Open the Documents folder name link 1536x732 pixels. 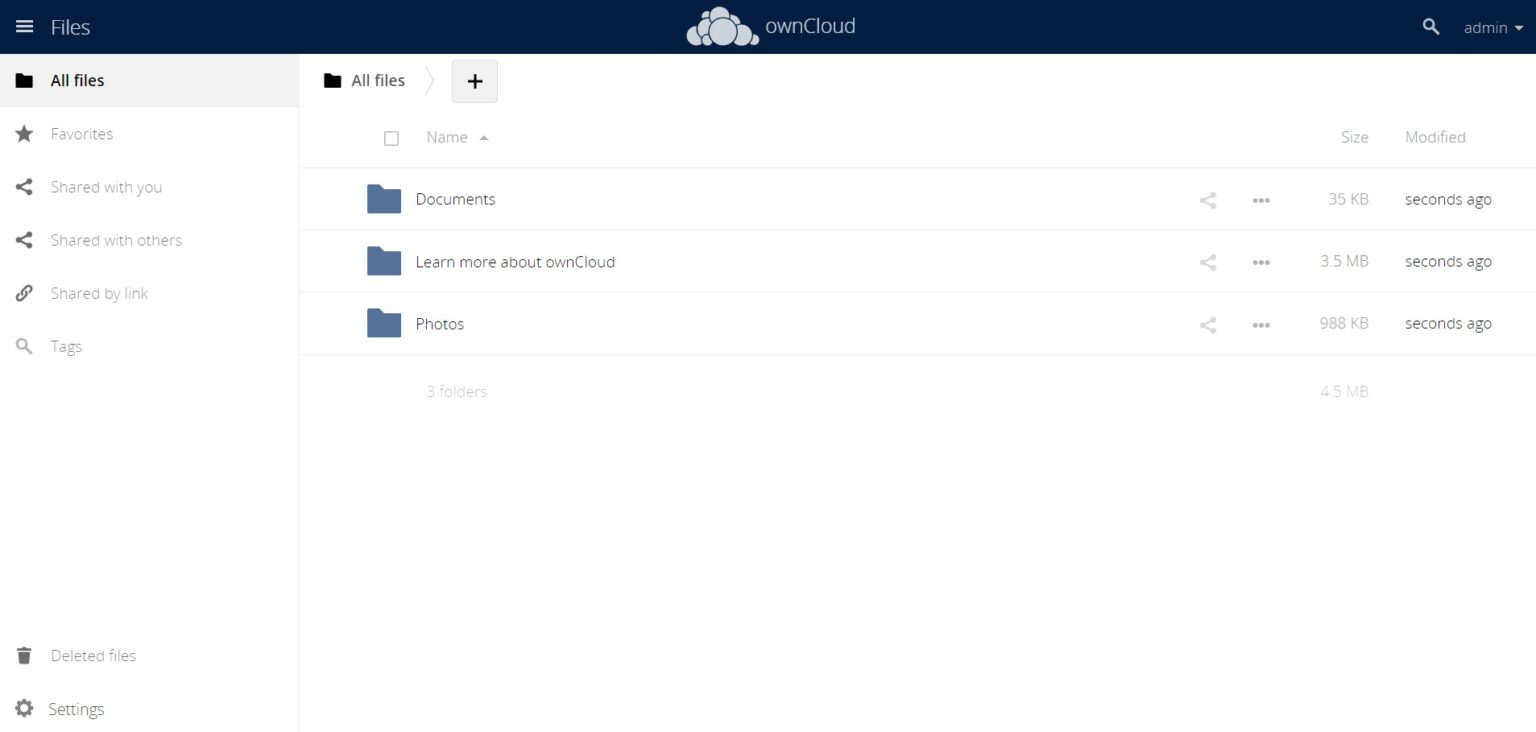[x=455, y=199]
